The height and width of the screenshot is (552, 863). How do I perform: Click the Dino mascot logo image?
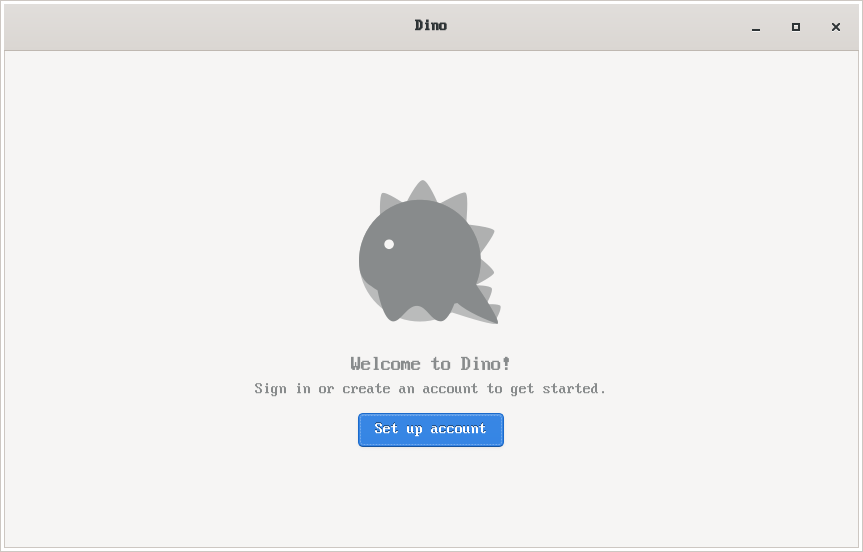click(x=430, y=252)
